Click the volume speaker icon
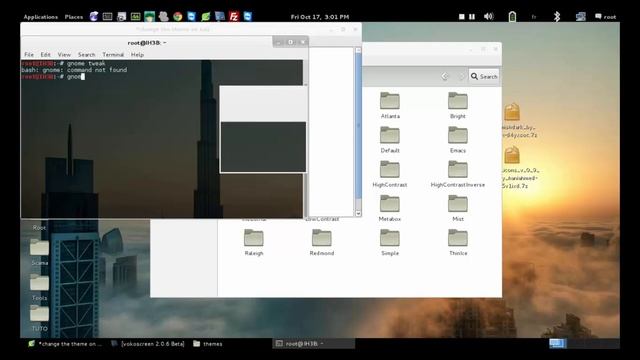This screenshot has height=360, width=640. coord(489,16)
